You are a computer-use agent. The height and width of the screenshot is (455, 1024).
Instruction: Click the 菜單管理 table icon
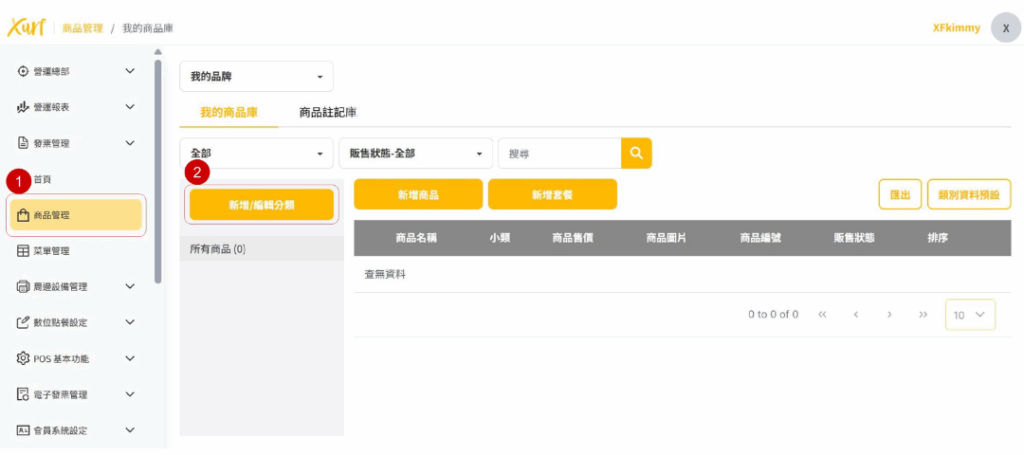pyautogui.click(x=23, y=251)
